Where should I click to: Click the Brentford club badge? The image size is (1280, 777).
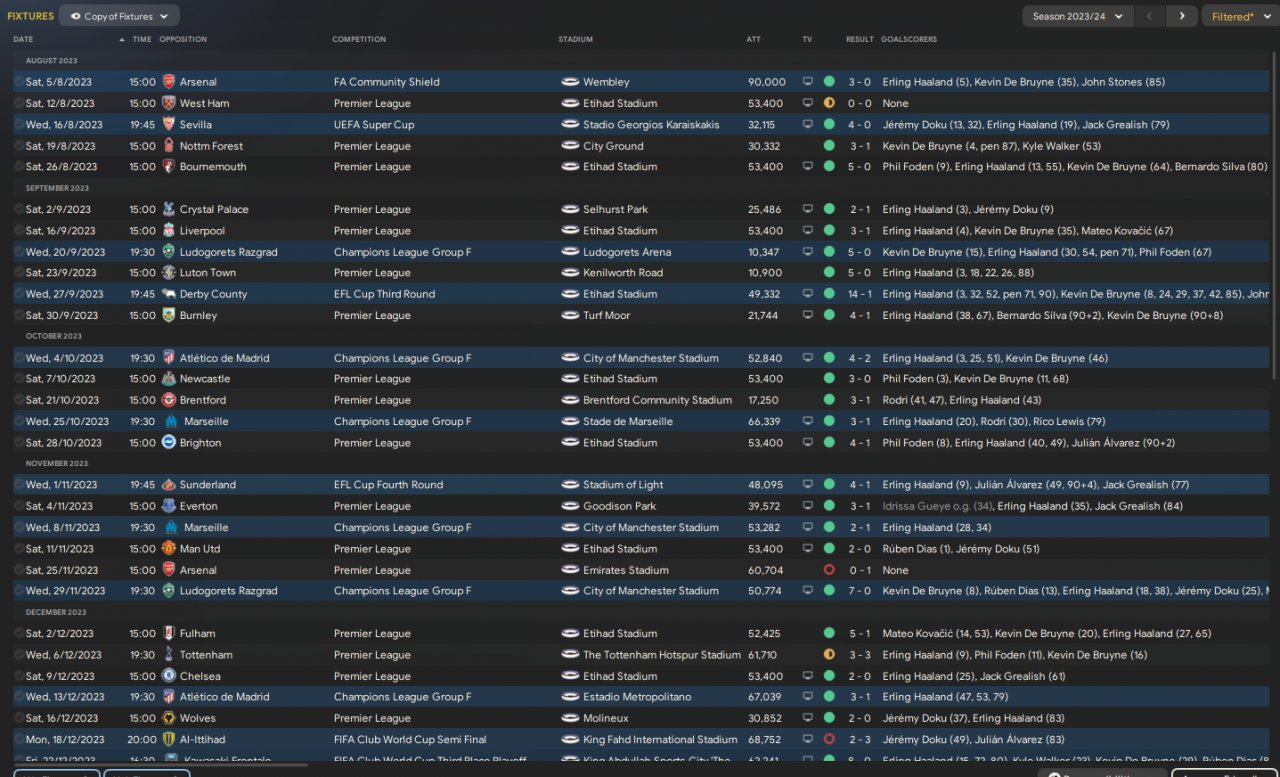(x=169, y=400)
